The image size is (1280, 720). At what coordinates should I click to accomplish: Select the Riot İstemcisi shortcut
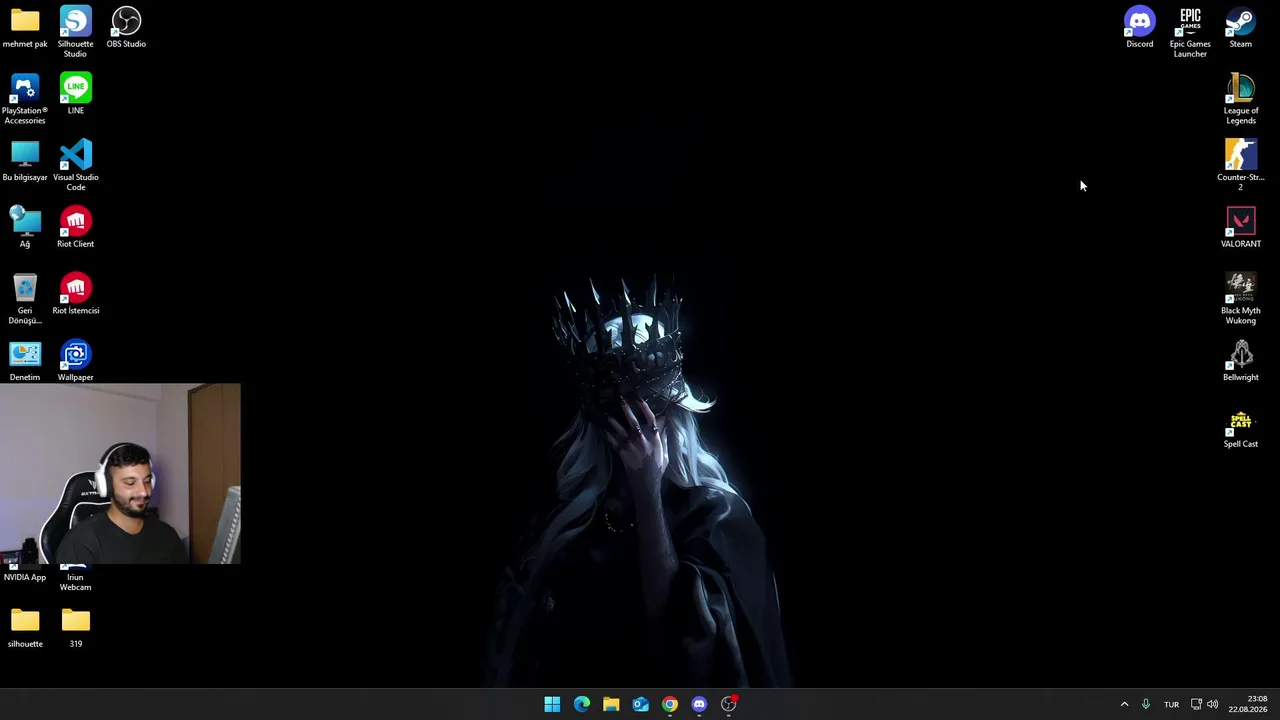[x=75, y=294]
